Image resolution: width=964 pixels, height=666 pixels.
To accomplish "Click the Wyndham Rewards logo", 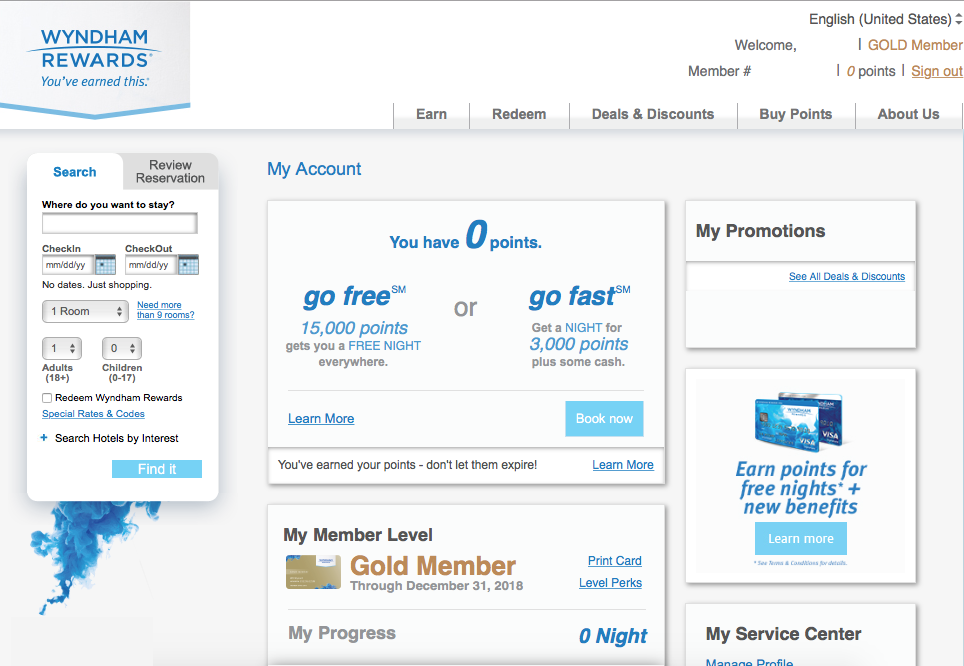I will coord(95,58).
